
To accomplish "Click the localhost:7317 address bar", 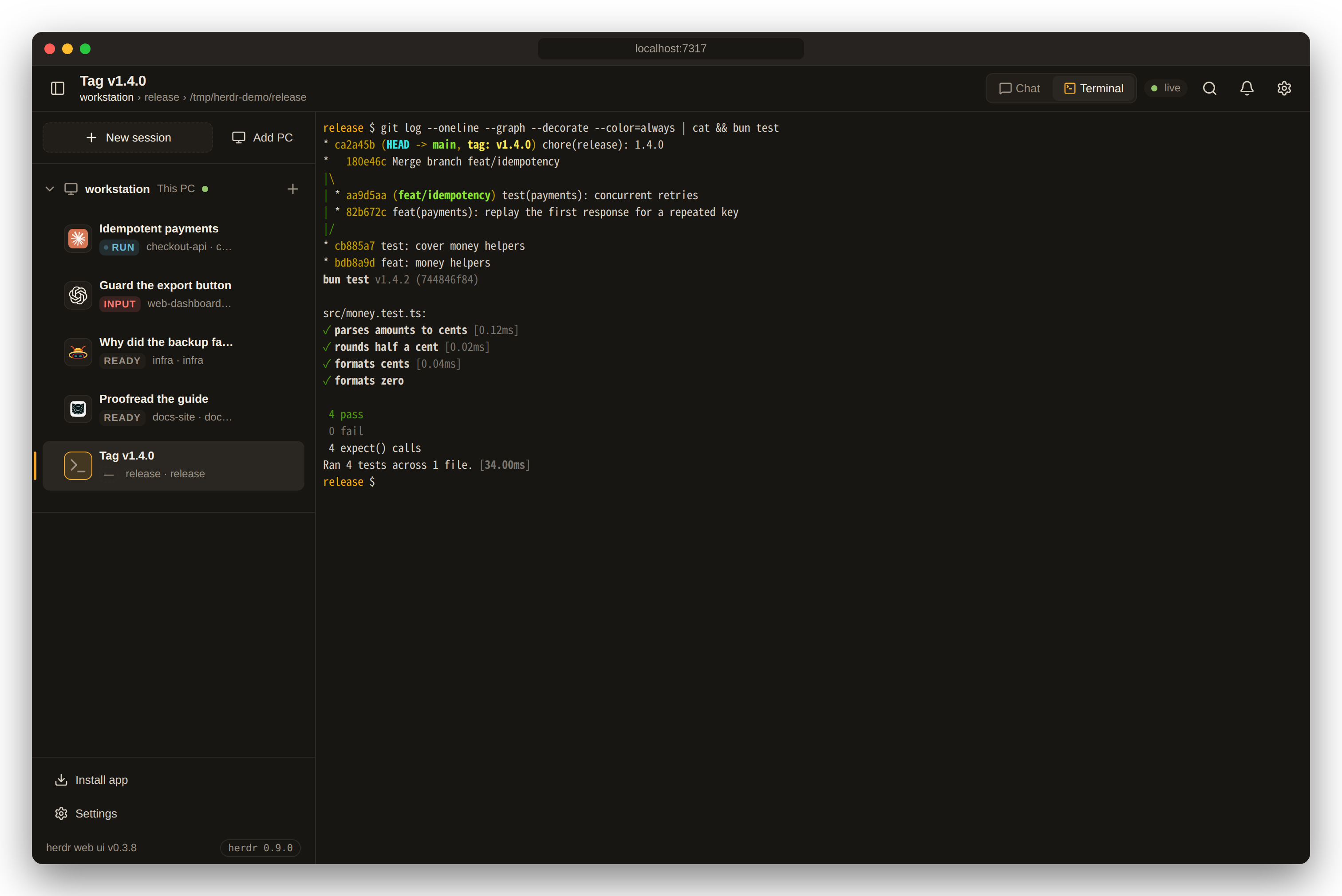I will click(x=671, y=49).
